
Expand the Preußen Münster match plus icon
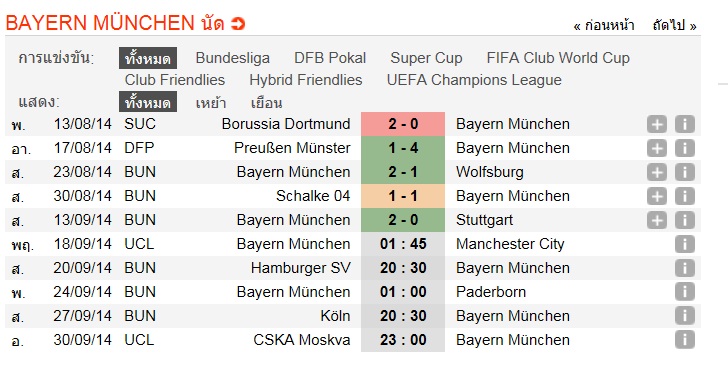click(656, 148)
